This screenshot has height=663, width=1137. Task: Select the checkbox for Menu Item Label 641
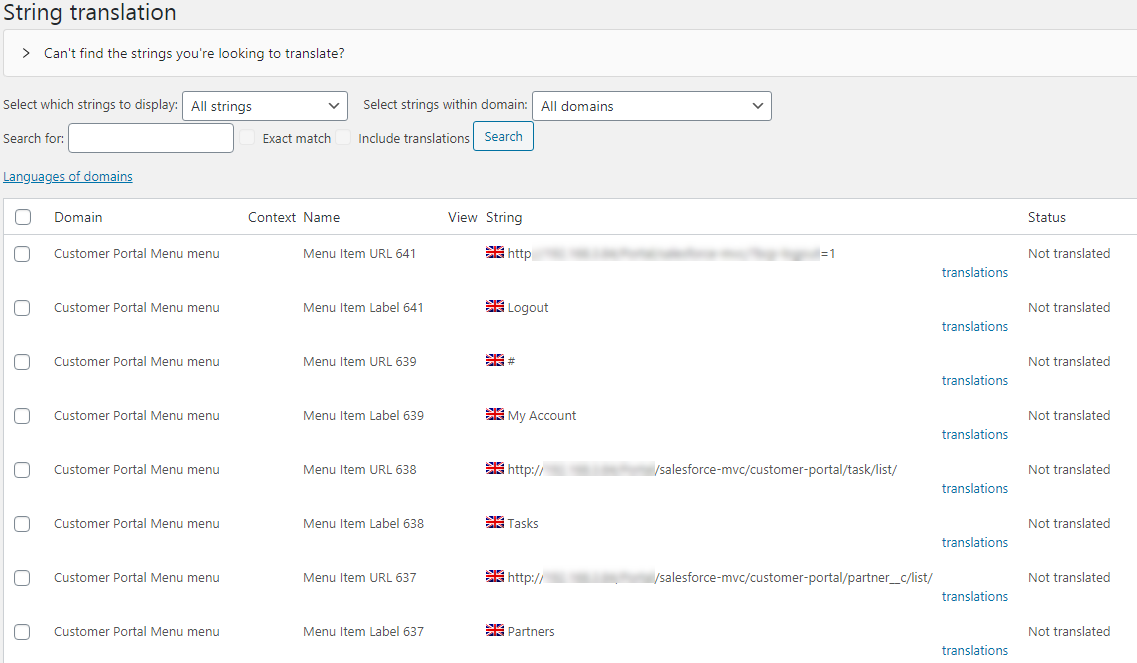coord(22,308)
